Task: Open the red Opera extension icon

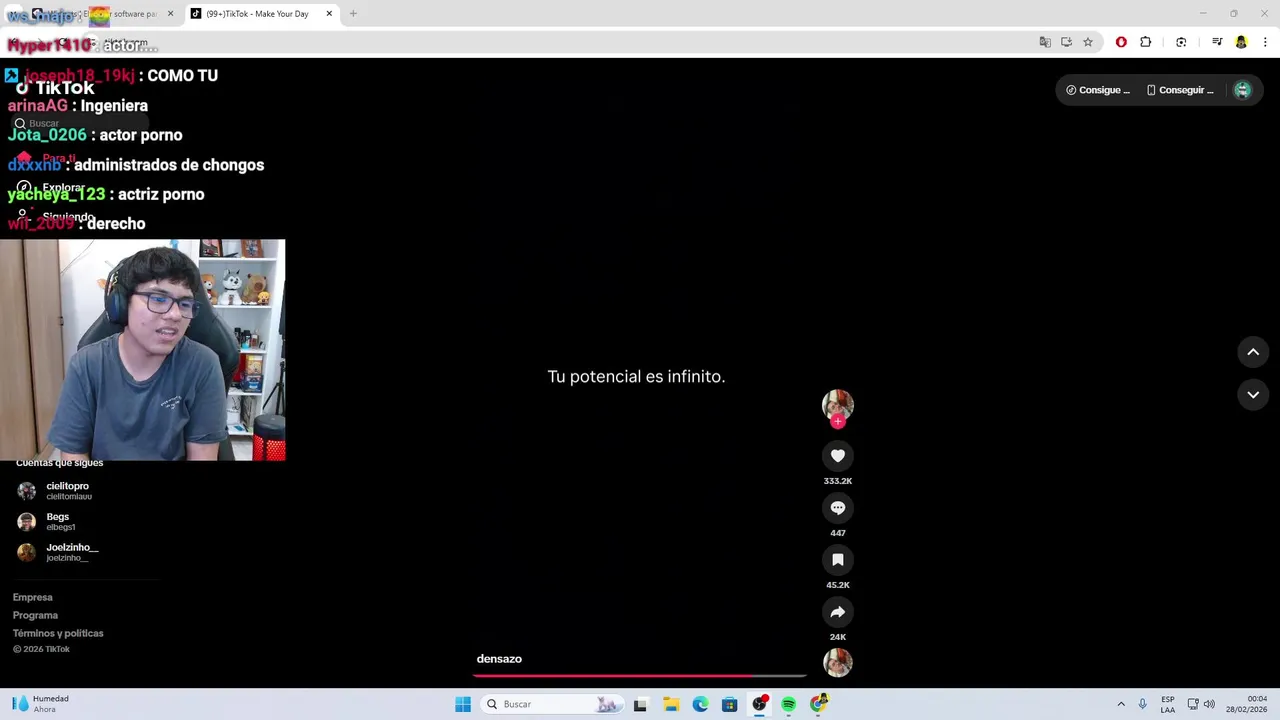Action: click(1121, 42)
